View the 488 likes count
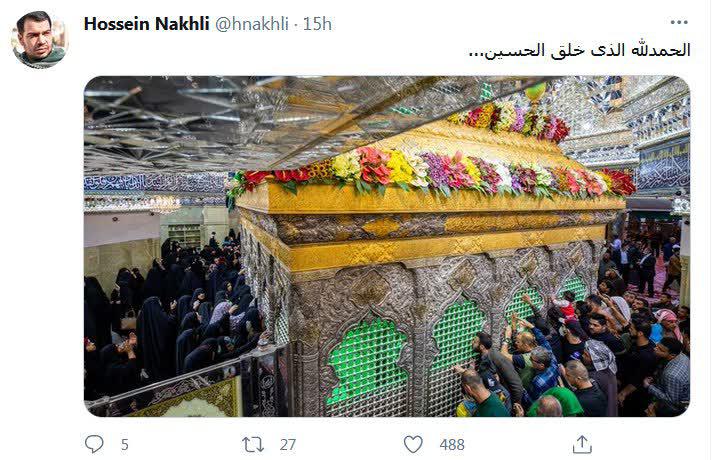Image resolution: width=712 pixels, height=460 pixels. point(452,445)
